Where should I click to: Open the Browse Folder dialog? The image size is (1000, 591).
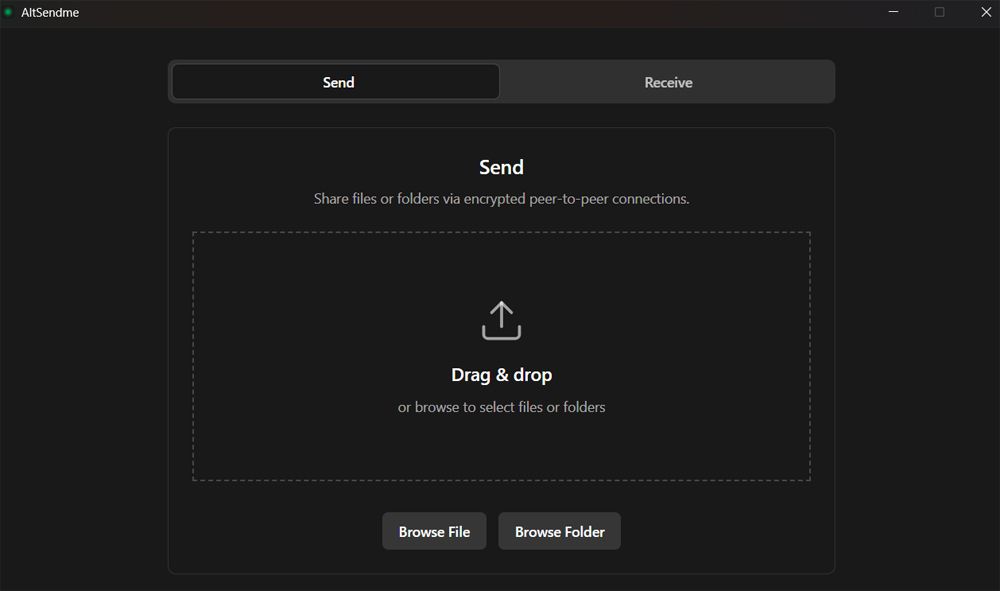pos(559,532)
